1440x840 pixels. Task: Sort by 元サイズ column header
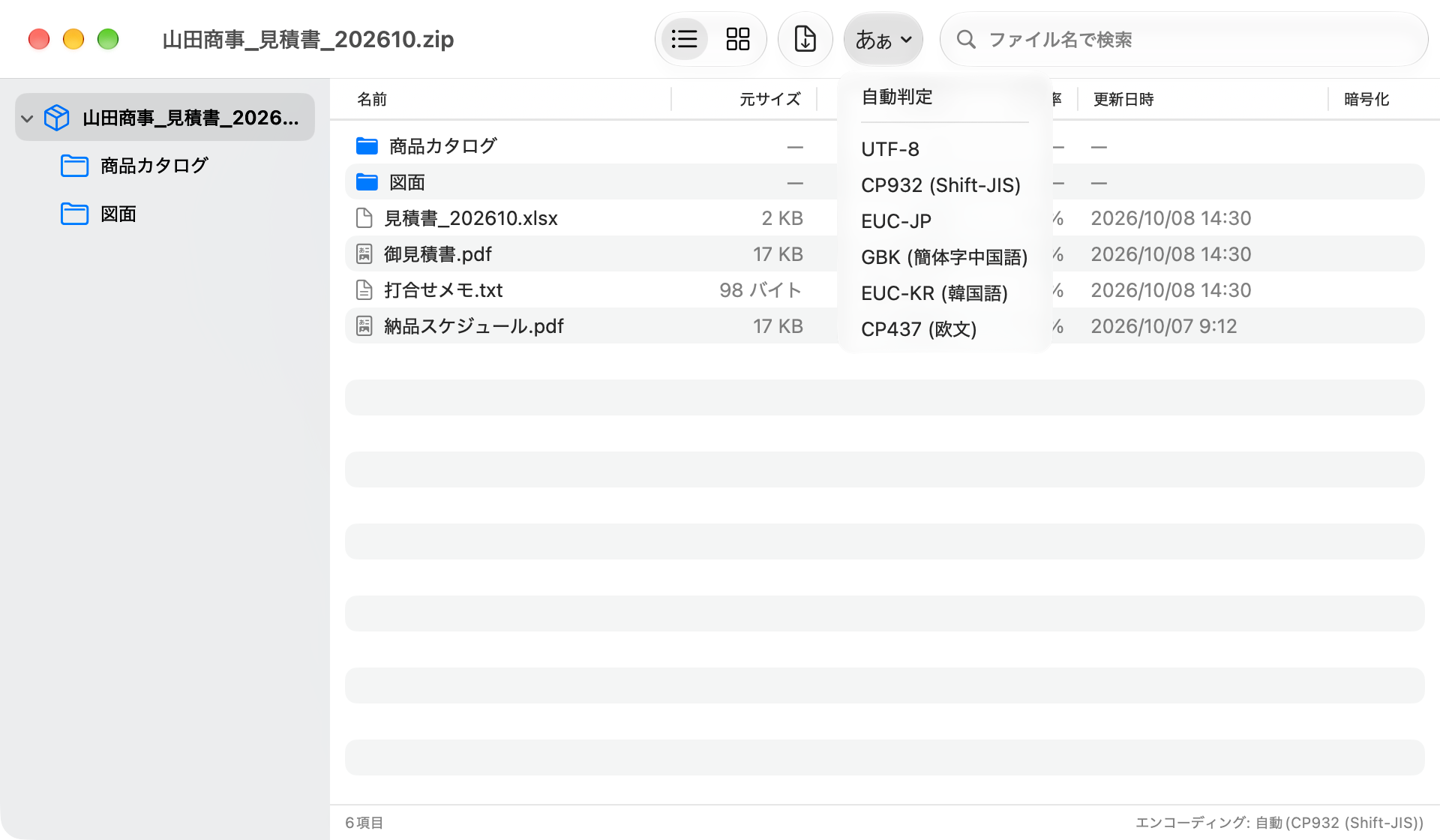point(769,99)
